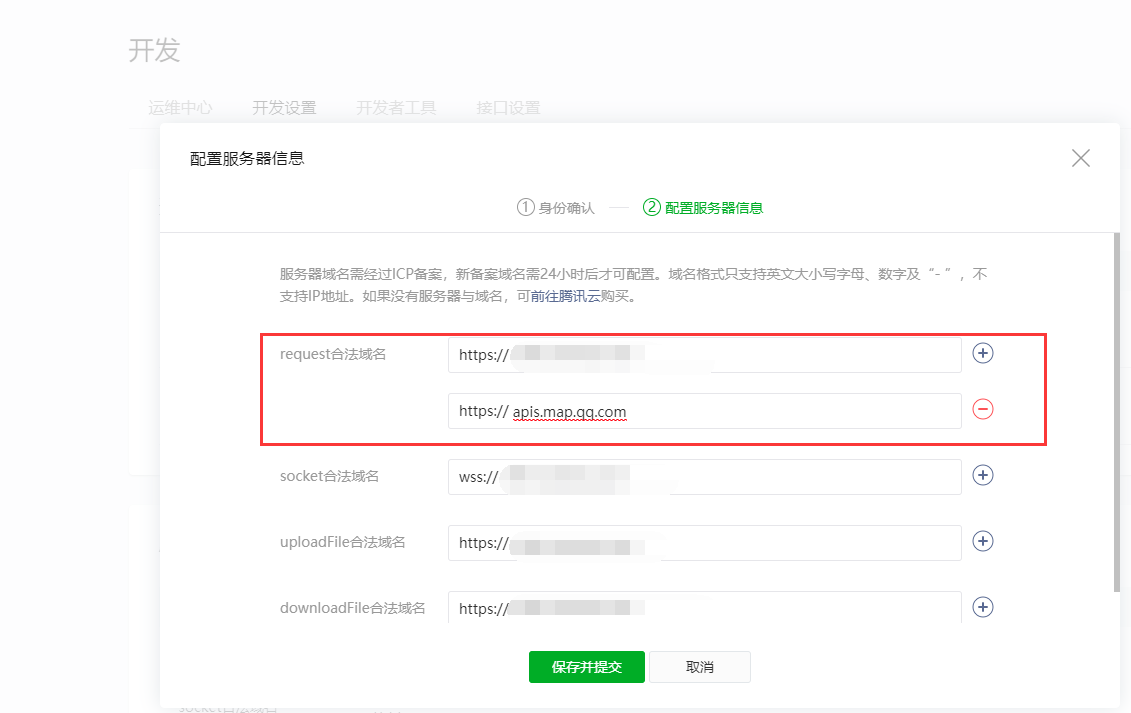Switch to the 运维中心 tab
1131x713 pixels.
(x=180, y=108)
